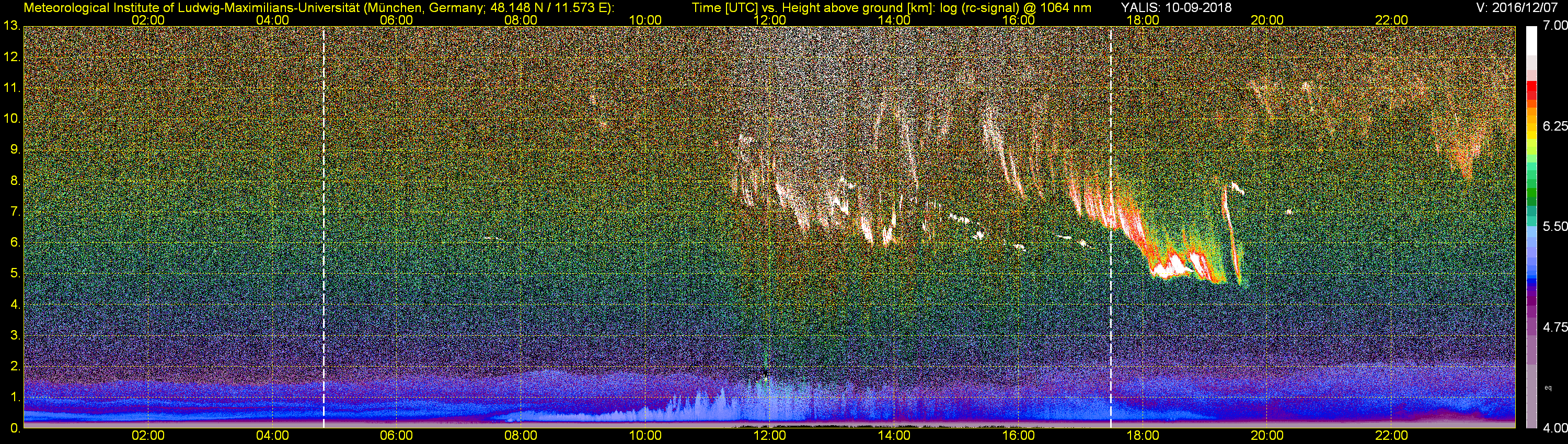Click the 14:00 label on the bottom time axis
This screenshot has width=1568, height=444.
click(x=894, y=436)
